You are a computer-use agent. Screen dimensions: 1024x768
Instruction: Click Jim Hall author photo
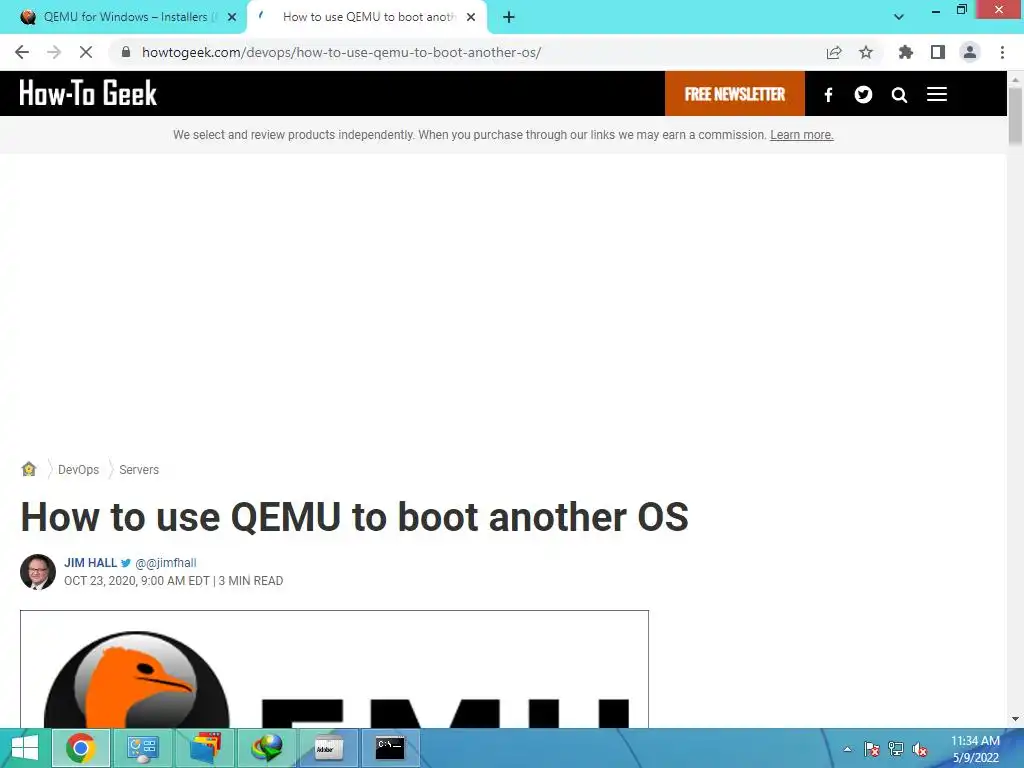(x=38, y=572)
